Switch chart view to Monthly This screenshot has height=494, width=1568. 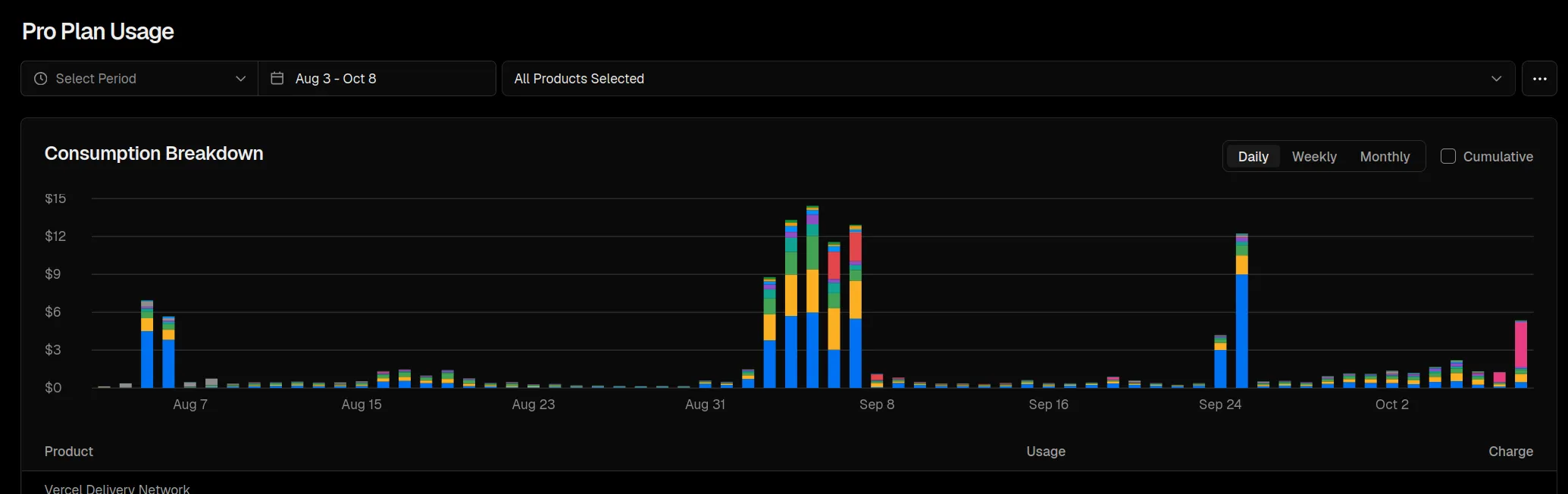[x=1385, y=157]
